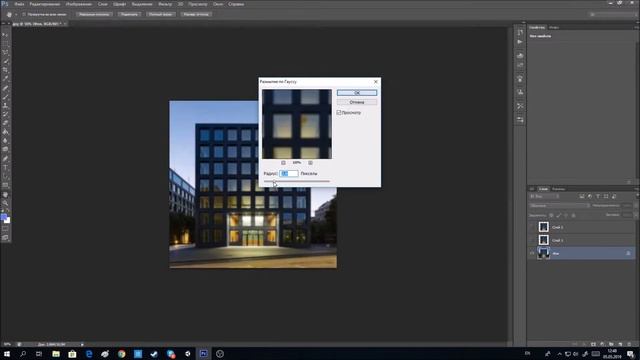Select the Lasso tool
This screenshot has width=640, height=360.
(x=5, y=53)
